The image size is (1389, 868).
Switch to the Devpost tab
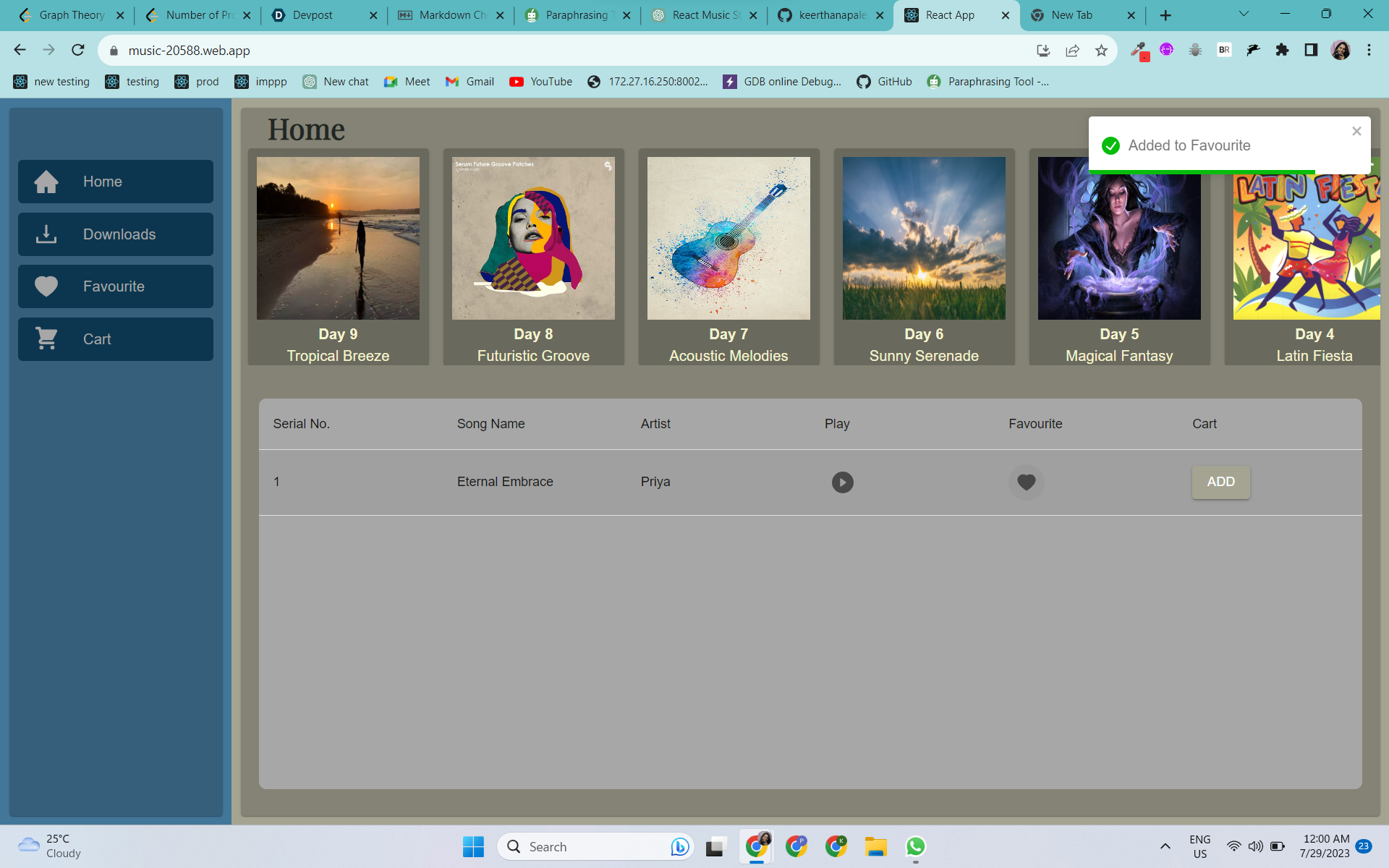(x=313, y=15)
